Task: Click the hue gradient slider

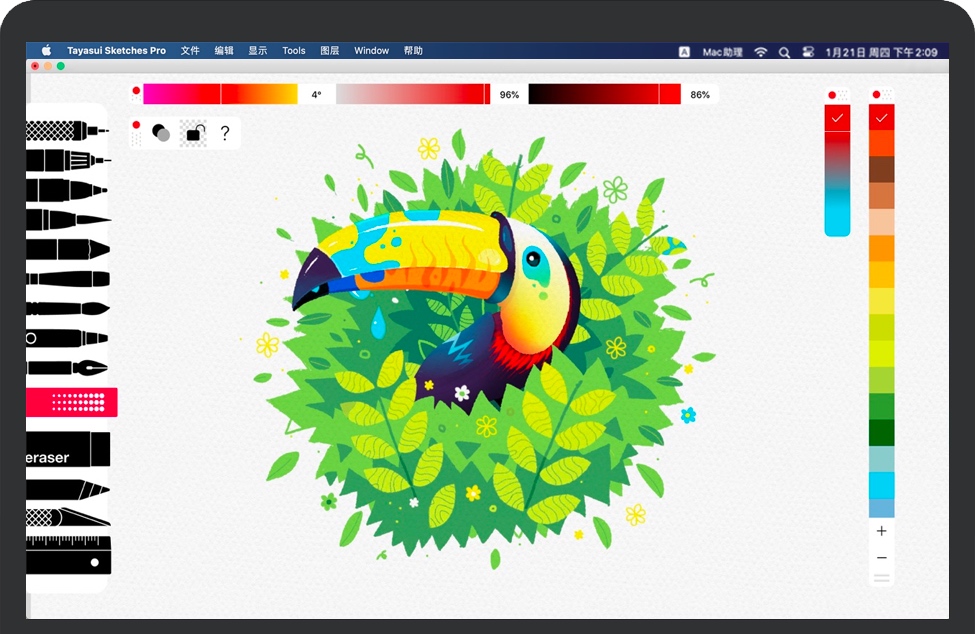Action: (x=220, y=94)
